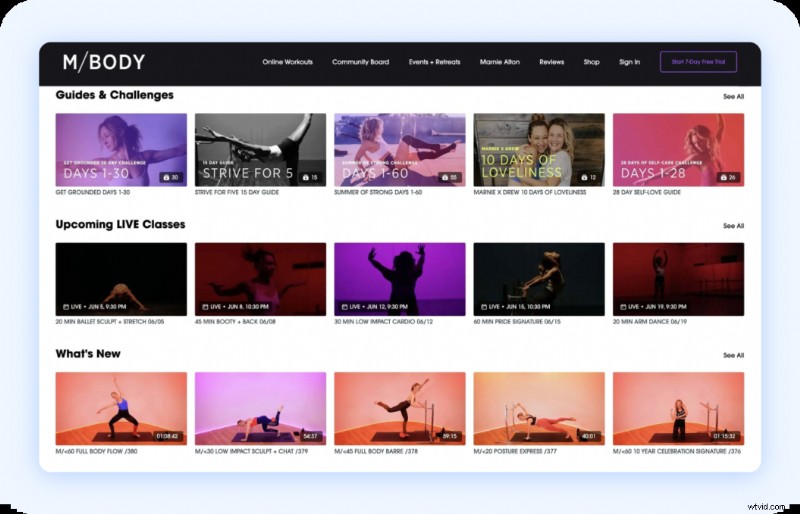
Task: Click the 55 videos badge on Summer of Strong
Action: (x=449, y=177)
